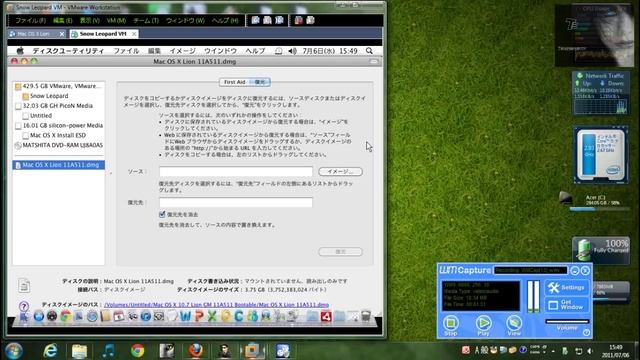Open the ディスクユーティリティ application menu

[68, 51]
